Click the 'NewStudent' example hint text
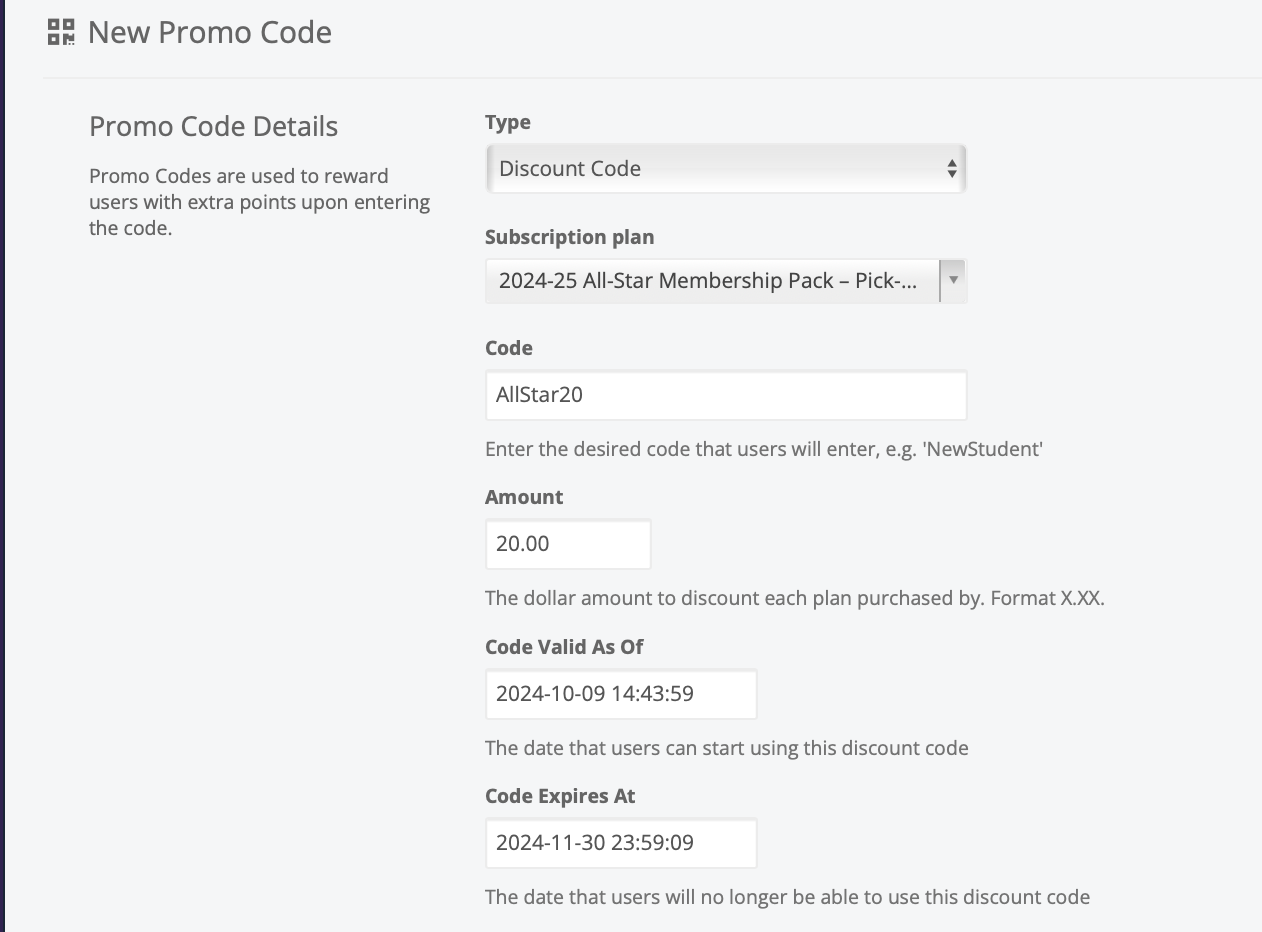Screen dimensions: 1262x932 coord(763,449)
